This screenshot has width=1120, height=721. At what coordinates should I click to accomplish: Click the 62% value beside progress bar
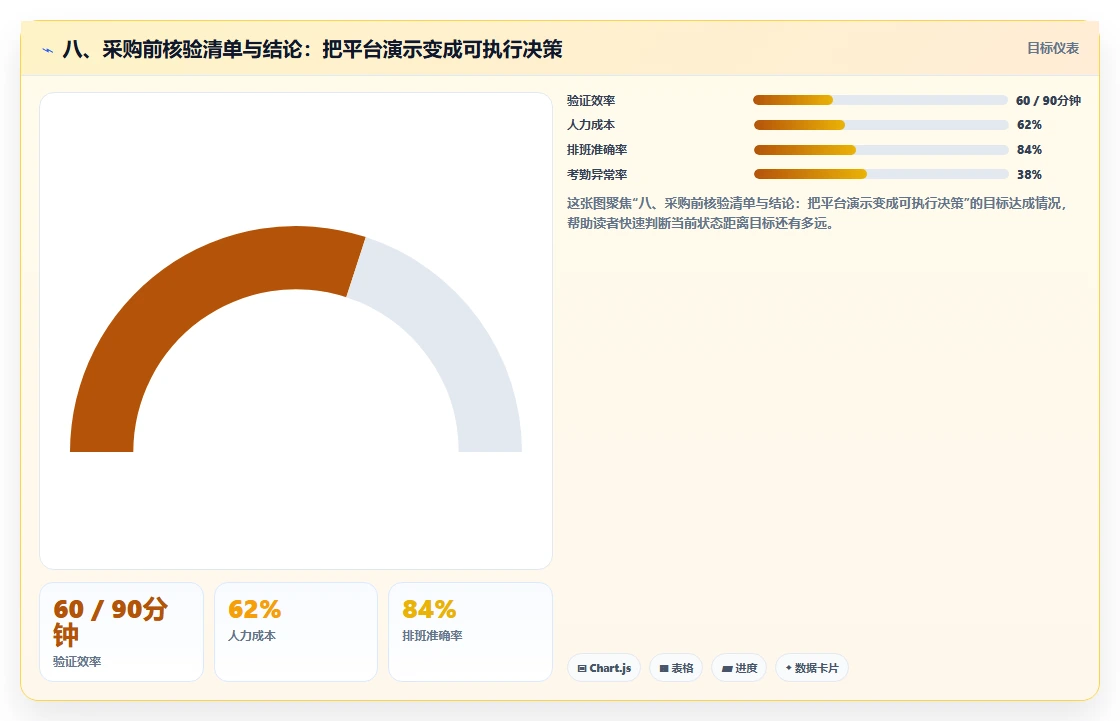click(x=1029, y=125)
